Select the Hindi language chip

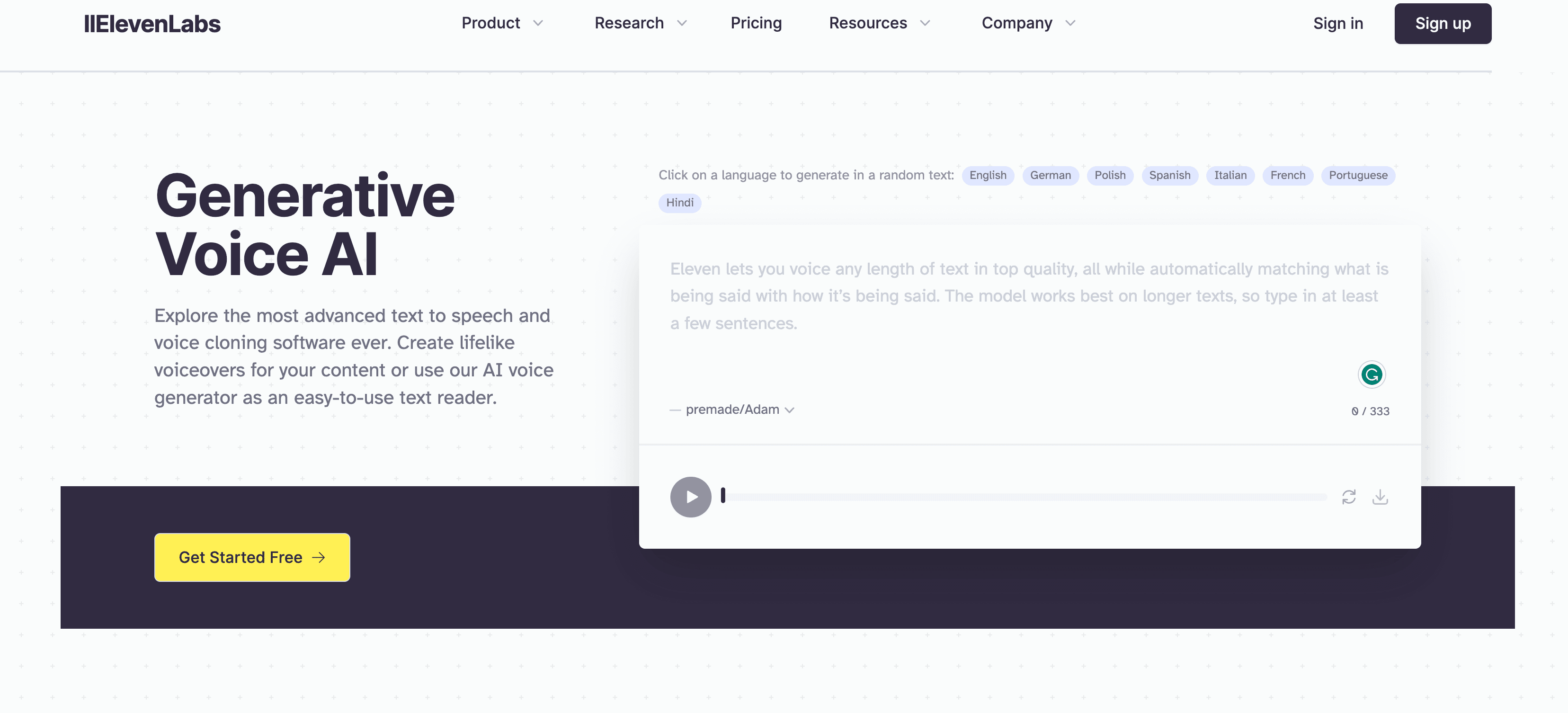point(679,203)
